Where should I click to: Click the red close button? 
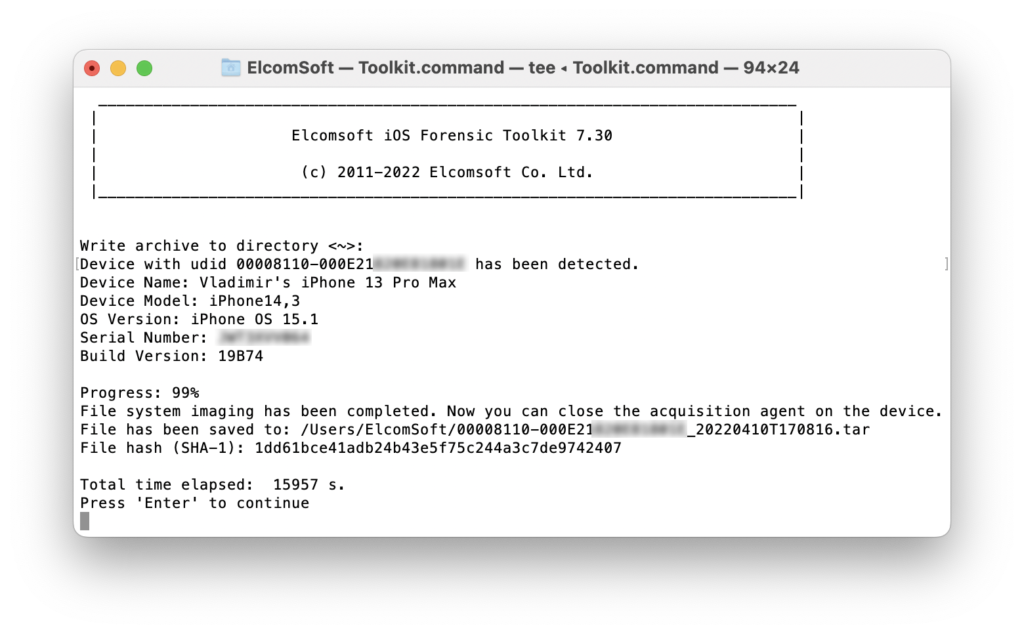click(x=91, y=67)
